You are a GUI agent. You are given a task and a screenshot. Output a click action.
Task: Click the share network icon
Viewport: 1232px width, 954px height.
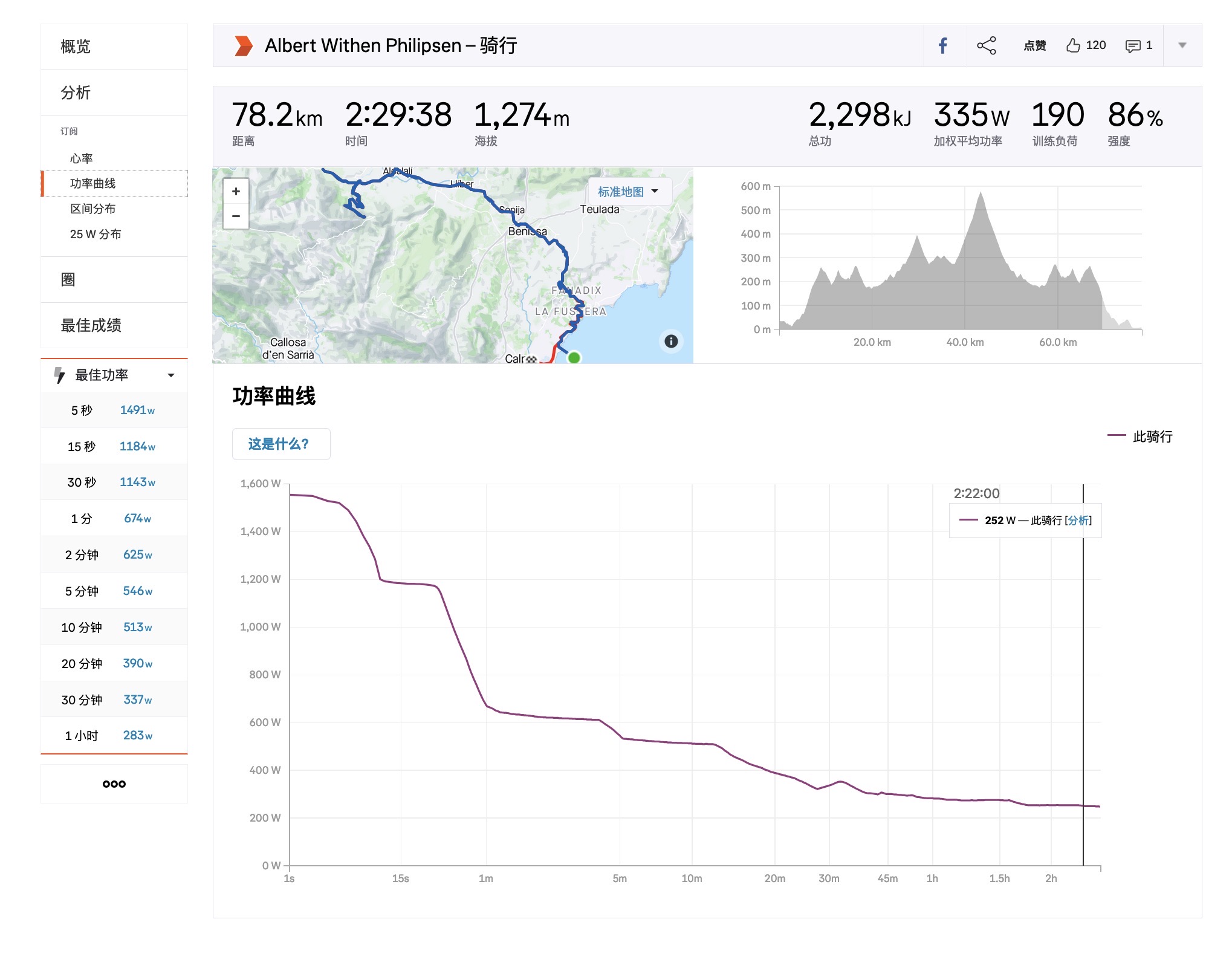986,46
